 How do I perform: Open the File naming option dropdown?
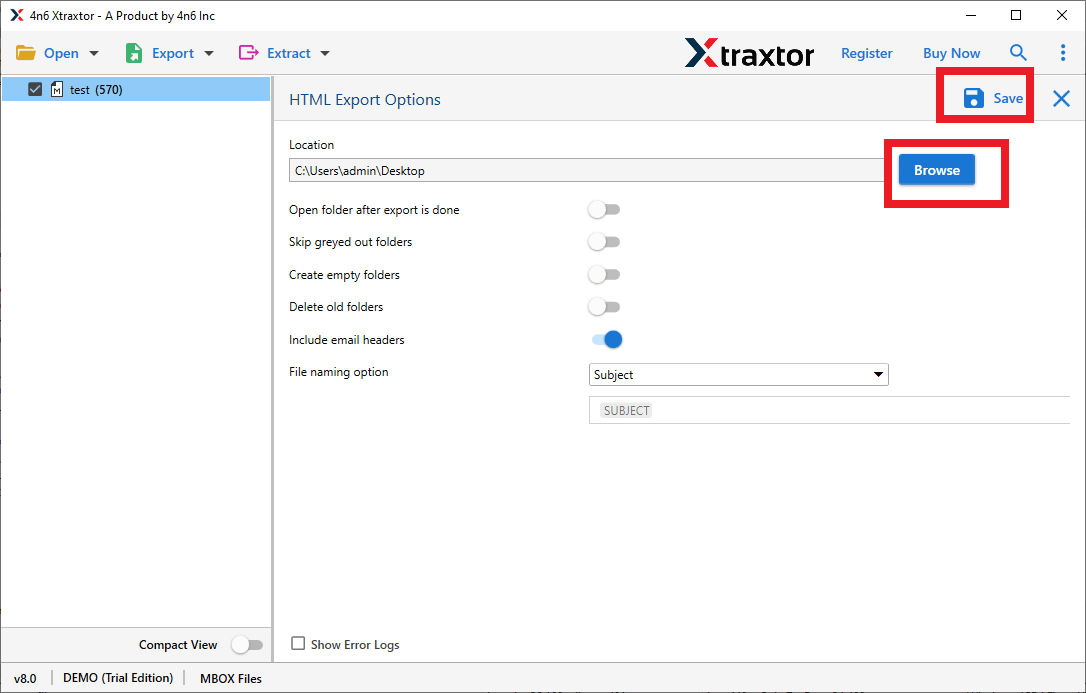click(738, 374)
